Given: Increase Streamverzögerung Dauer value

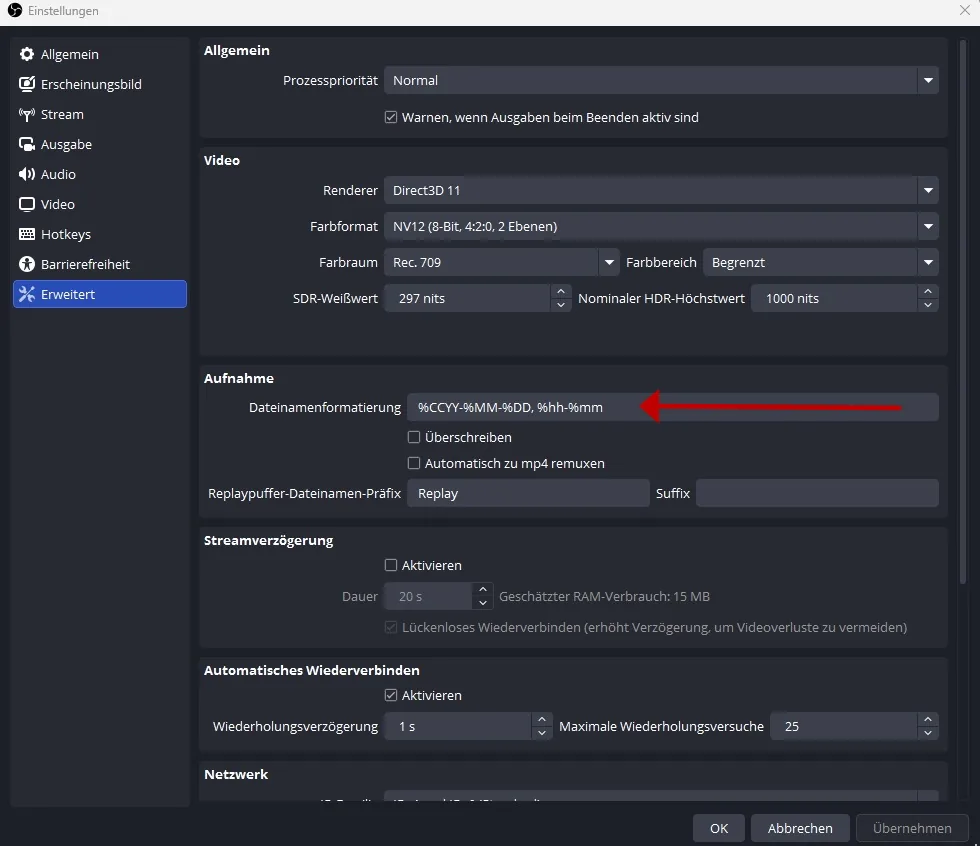Looking at the screenshot, I should 482,590.
